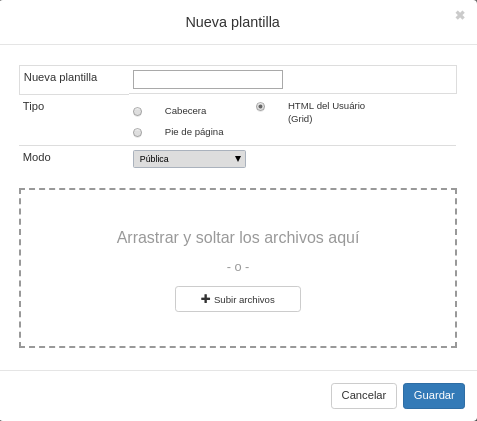Click the Tipo row label
Viewport: 477px width, 421px height.
(33, 106)
